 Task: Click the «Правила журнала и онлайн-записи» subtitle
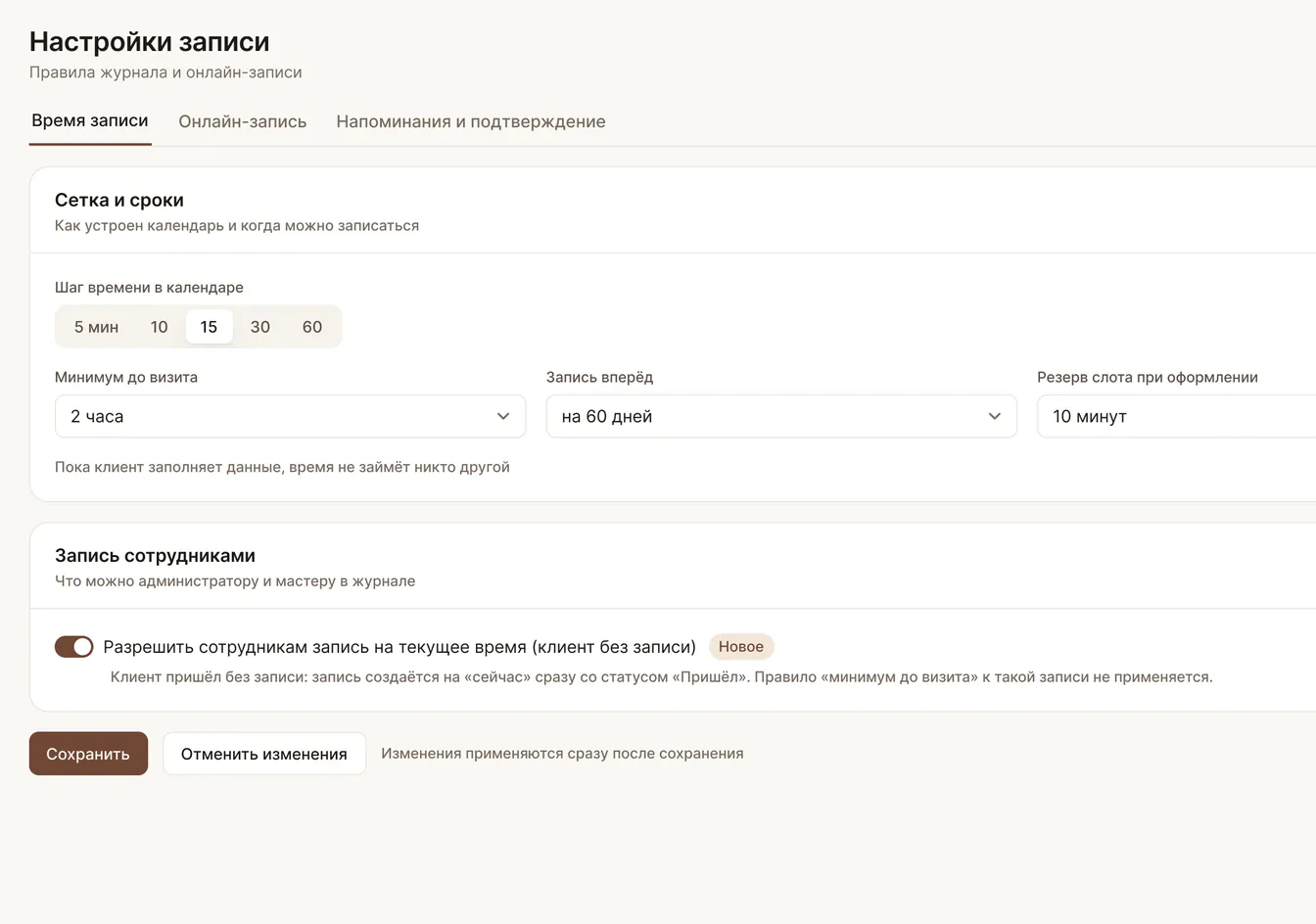(x=165, y=72)
